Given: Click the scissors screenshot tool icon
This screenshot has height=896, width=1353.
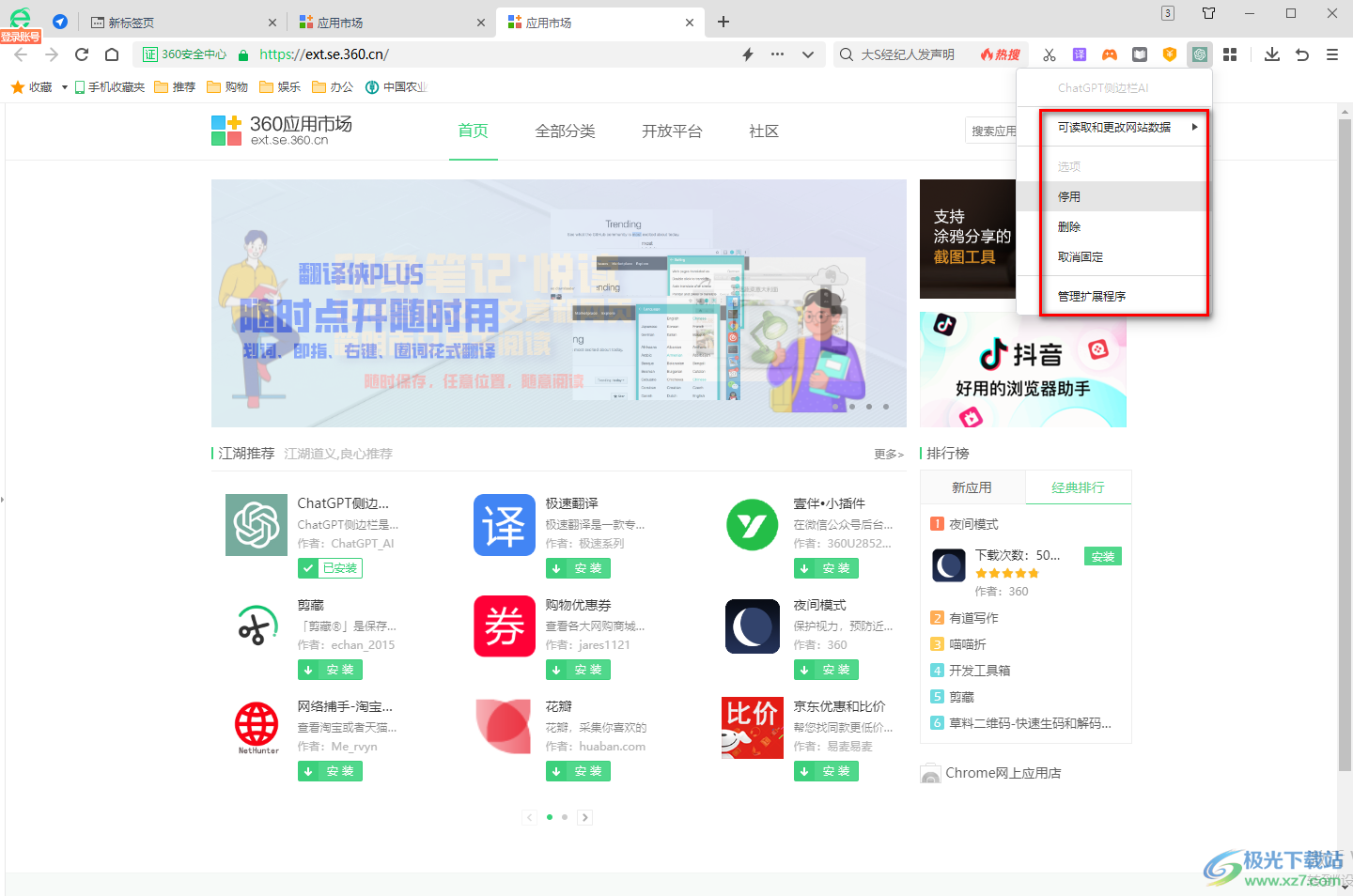Looking at the screenshot, I should [x=1050, y=54].
